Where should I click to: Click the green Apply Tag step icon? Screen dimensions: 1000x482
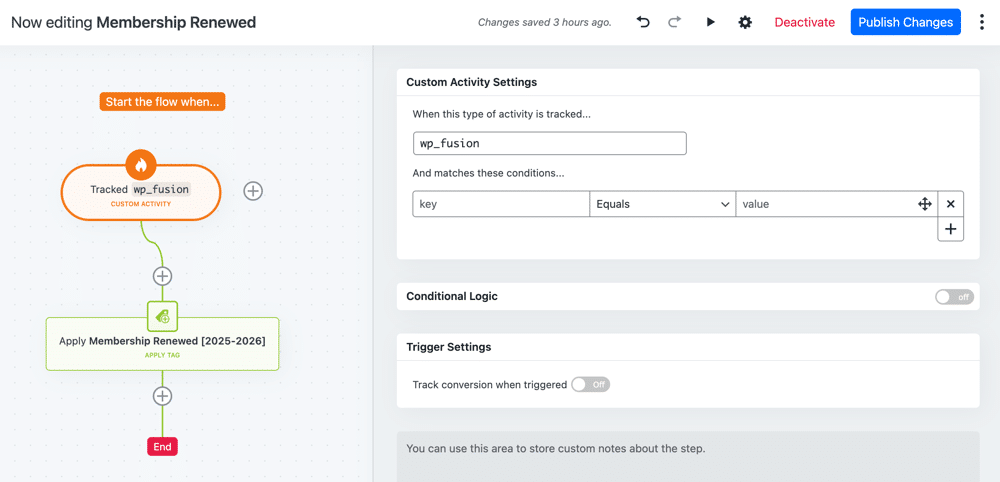pyautogui.click(x=162, y=316)
